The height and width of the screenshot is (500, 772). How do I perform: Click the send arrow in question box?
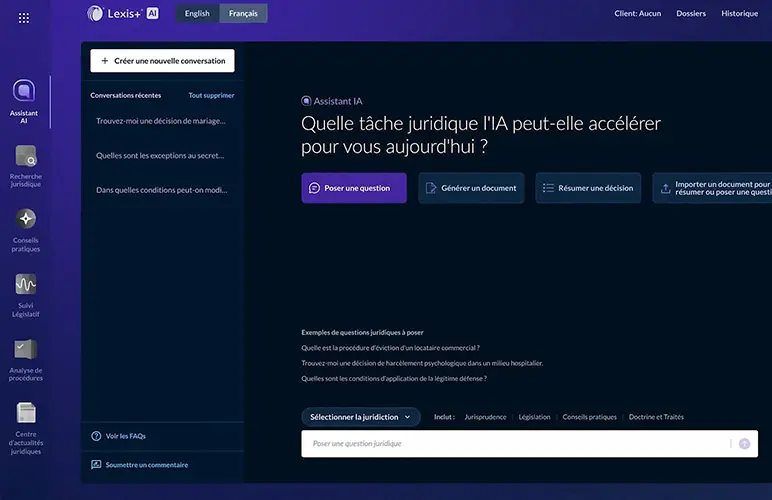click(744, 444)
